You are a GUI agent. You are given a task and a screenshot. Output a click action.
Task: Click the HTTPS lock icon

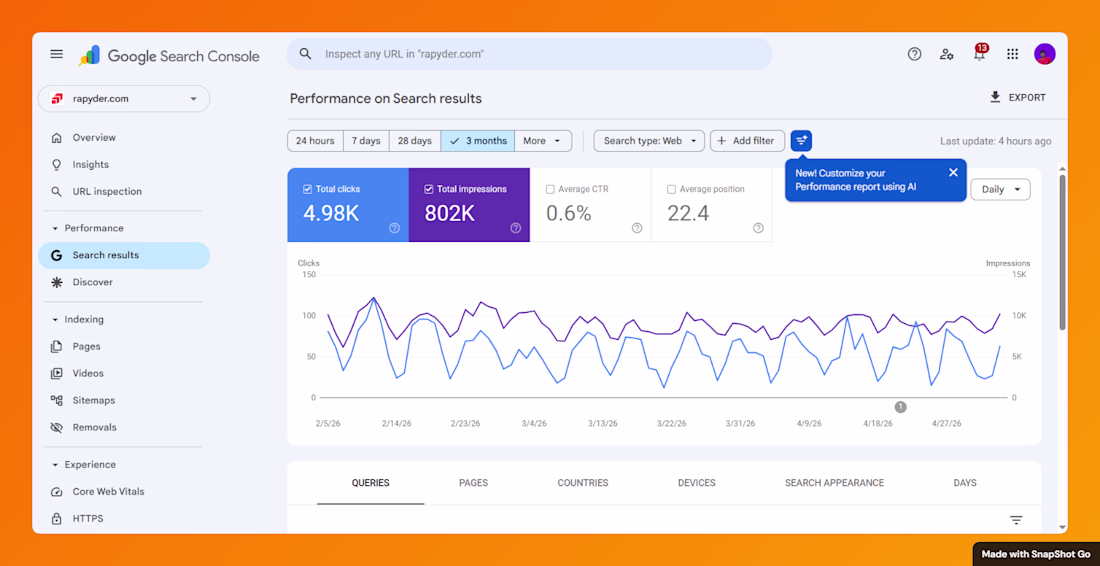(x=57, y=518)
